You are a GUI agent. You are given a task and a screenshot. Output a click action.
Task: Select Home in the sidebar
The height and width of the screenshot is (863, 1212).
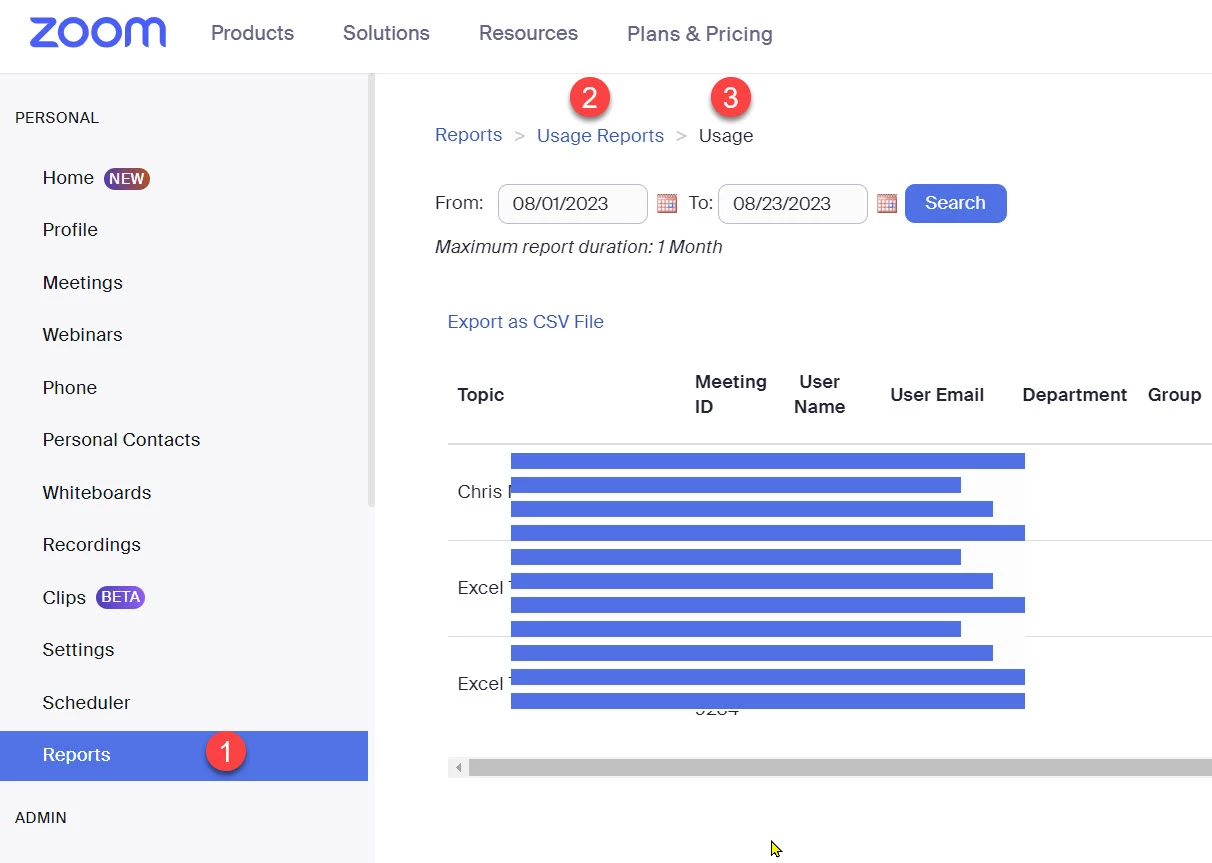point(68,178)
